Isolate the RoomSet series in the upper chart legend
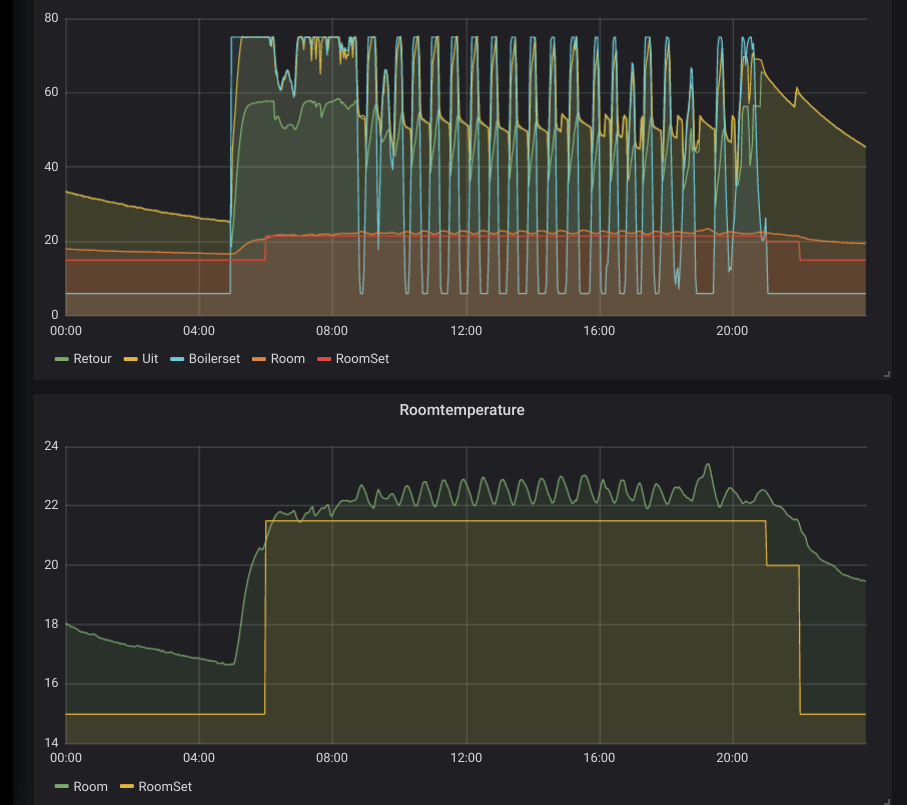This screenshot has height=805, width=907. tap(362, 359)
